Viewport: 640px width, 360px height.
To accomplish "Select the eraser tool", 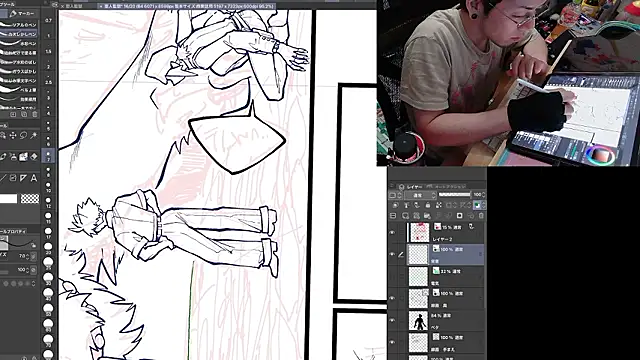I will click(34, 157).
